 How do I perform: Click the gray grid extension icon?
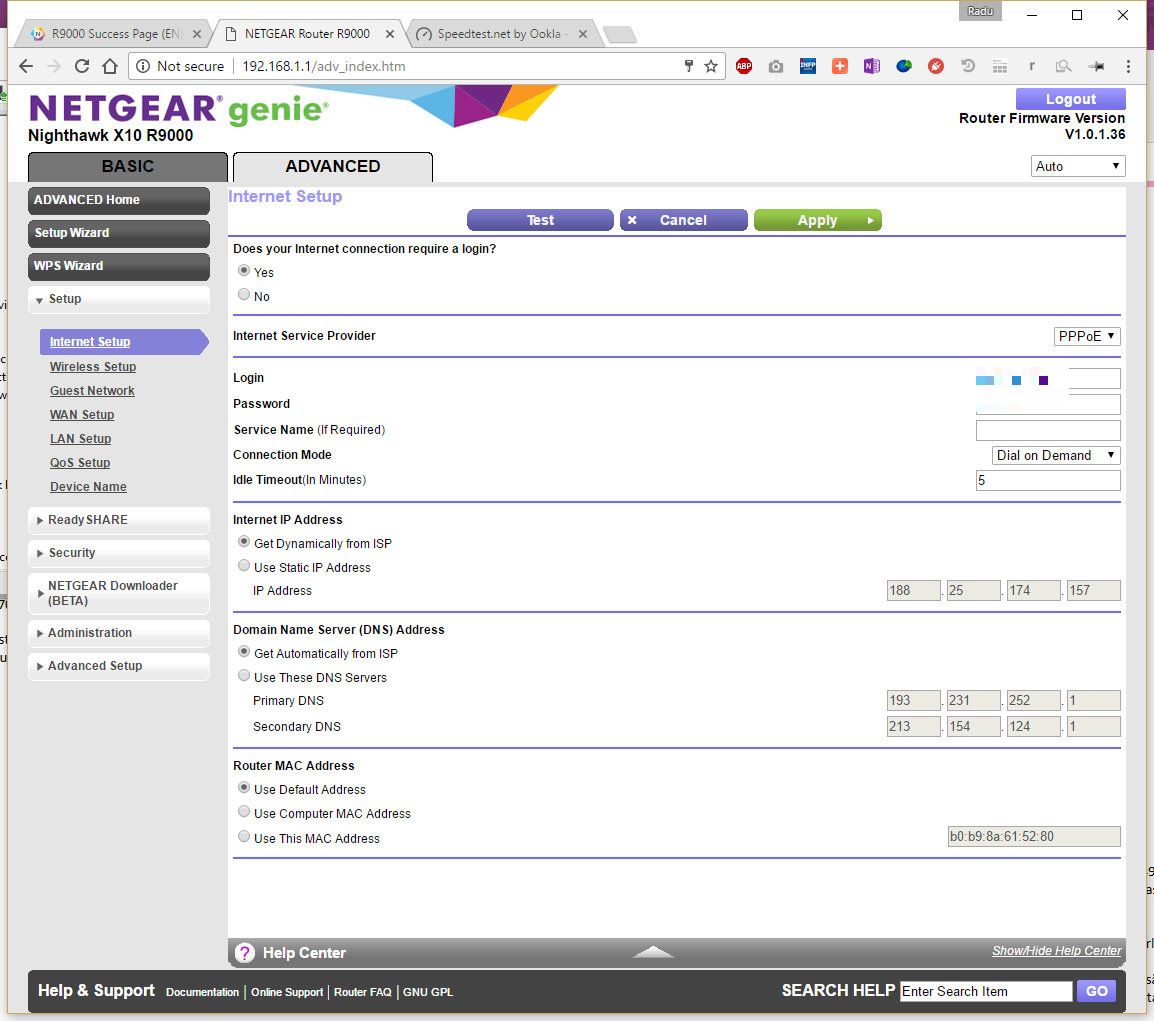[999, 66]
